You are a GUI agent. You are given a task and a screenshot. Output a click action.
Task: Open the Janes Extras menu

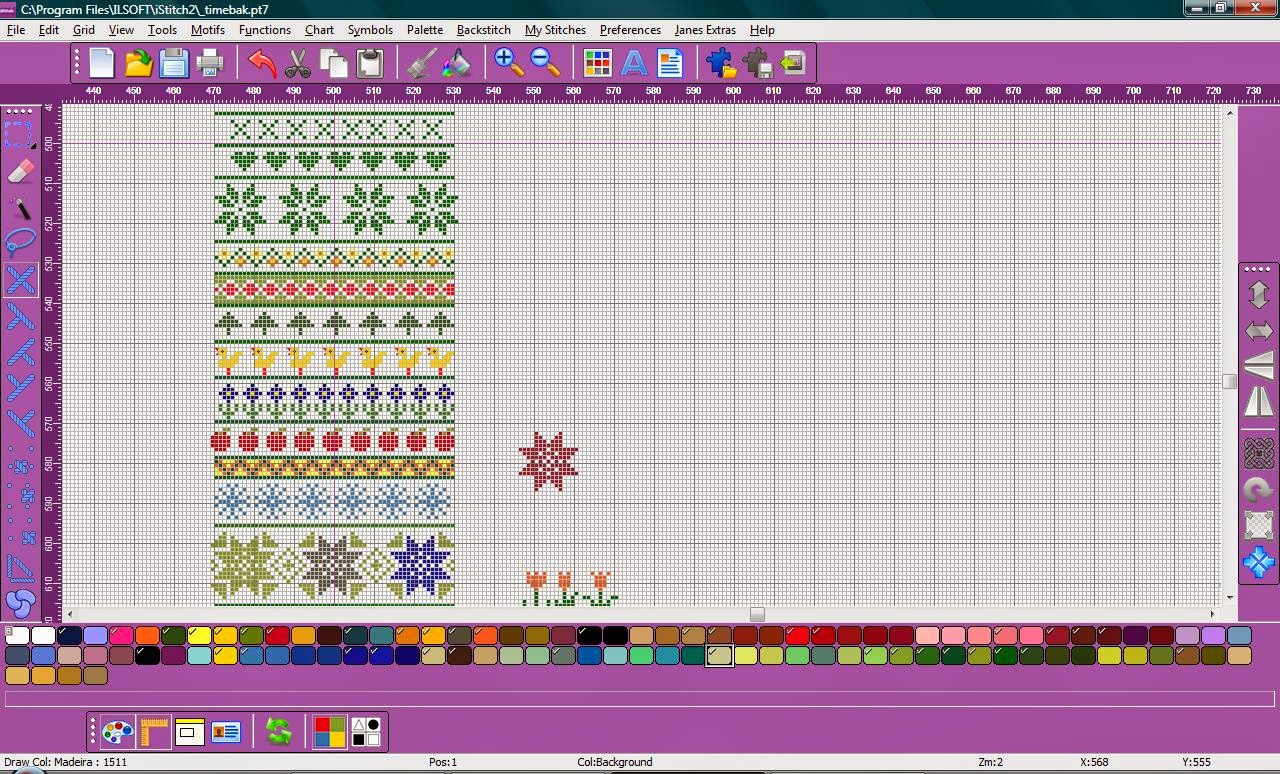705,30
